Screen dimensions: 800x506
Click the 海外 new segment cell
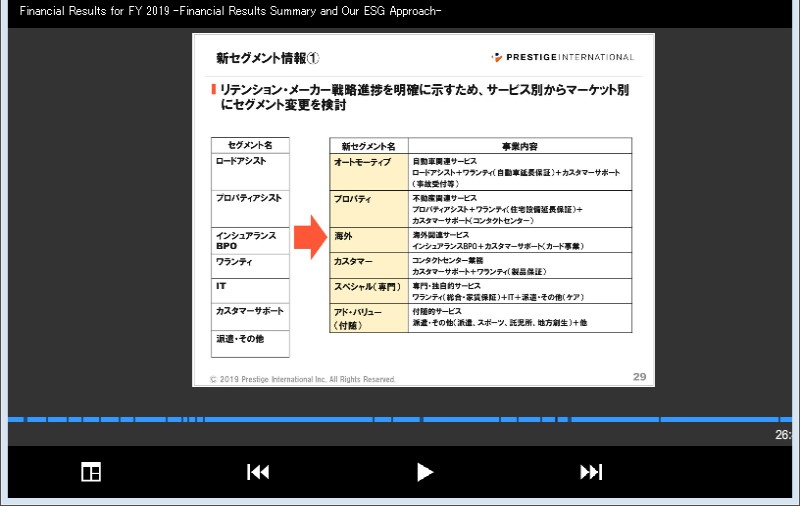point(369,240)
